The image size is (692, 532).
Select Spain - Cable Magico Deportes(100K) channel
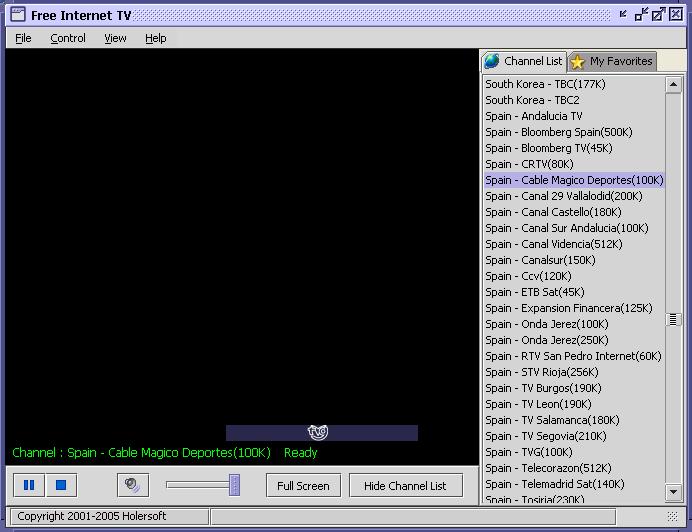[574, 180]
